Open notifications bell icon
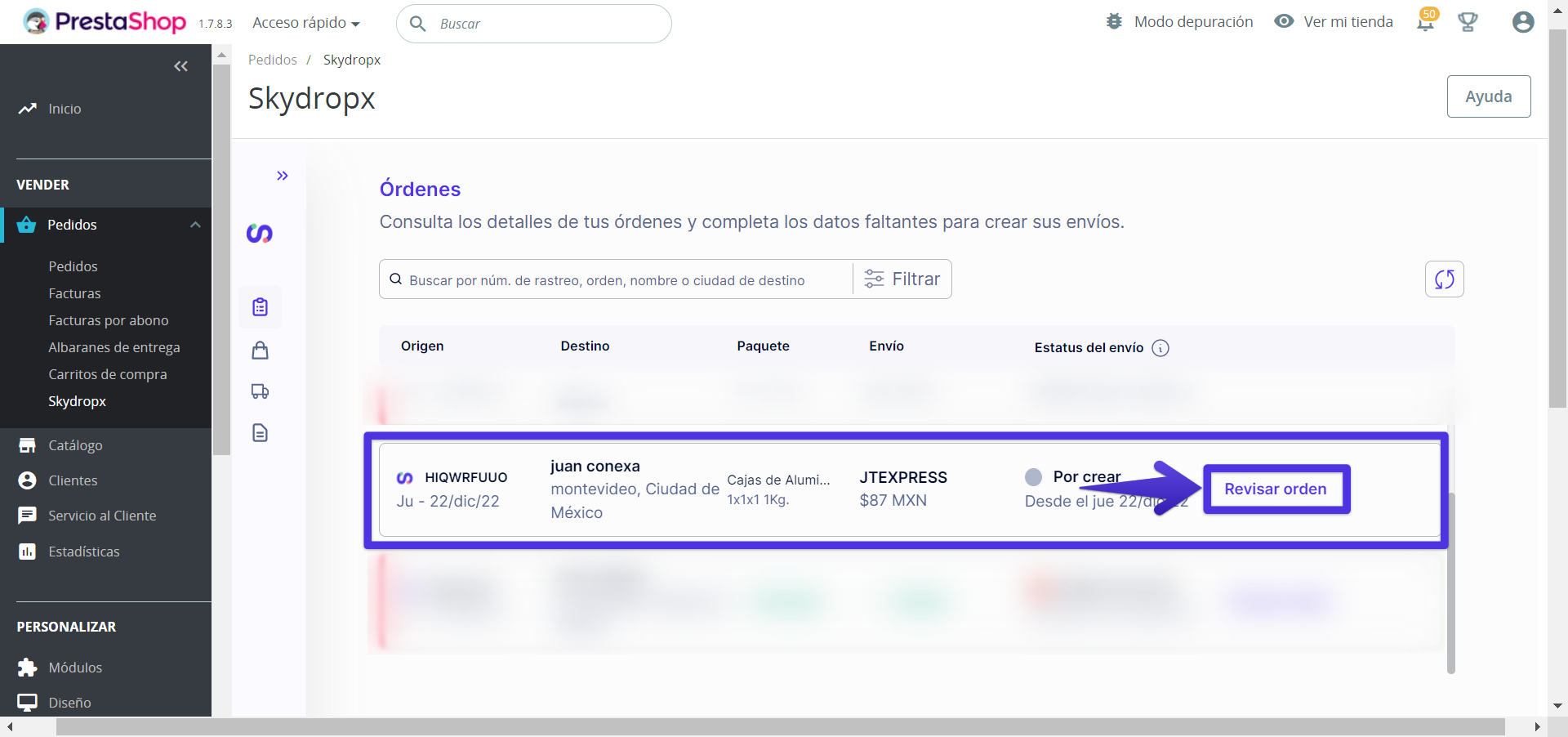1568x737 pixels. coord(1426,21)
